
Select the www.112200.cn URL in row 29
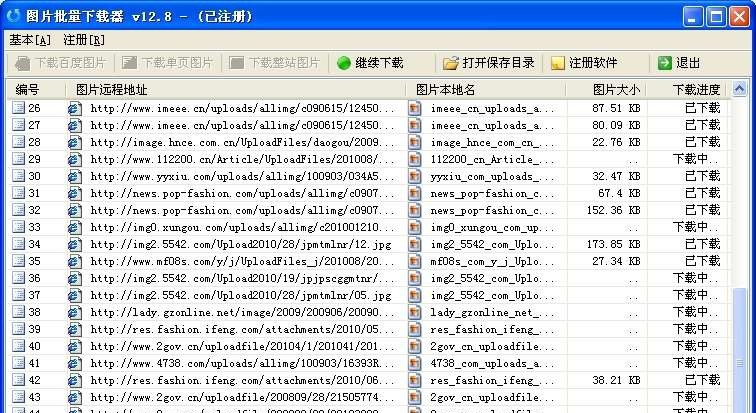coord(243,159)
